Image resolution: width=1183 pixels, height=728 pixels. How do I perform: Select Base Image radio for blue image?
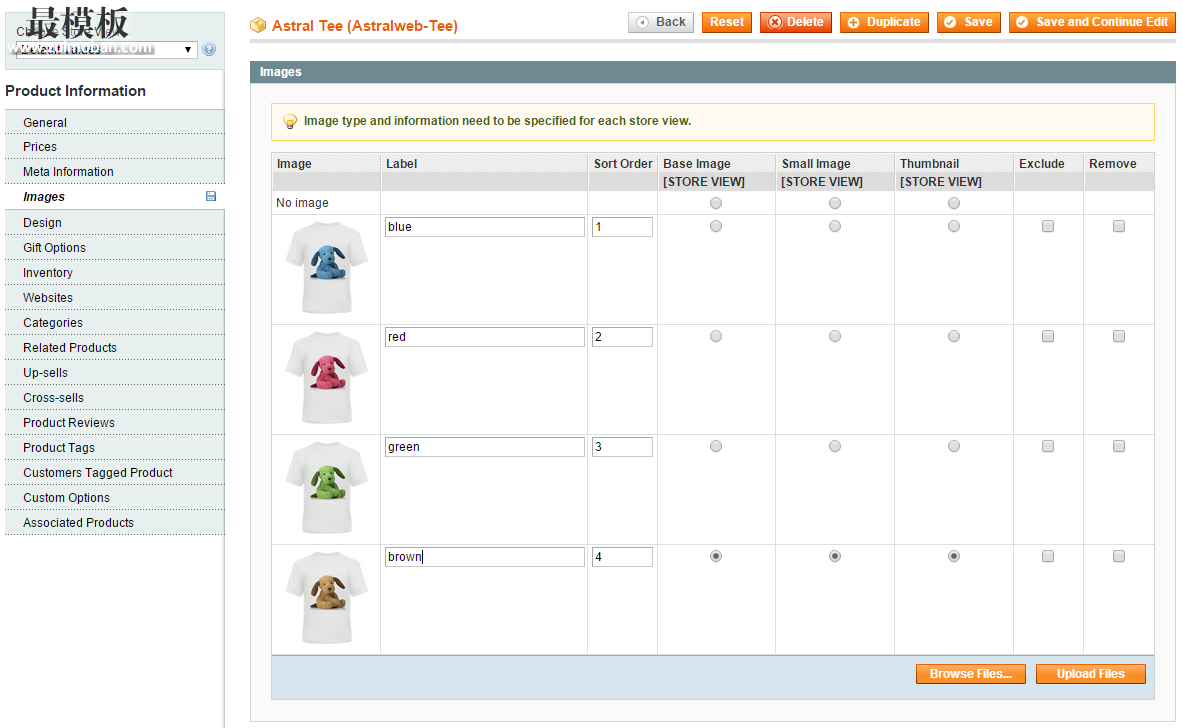[716, 227]
